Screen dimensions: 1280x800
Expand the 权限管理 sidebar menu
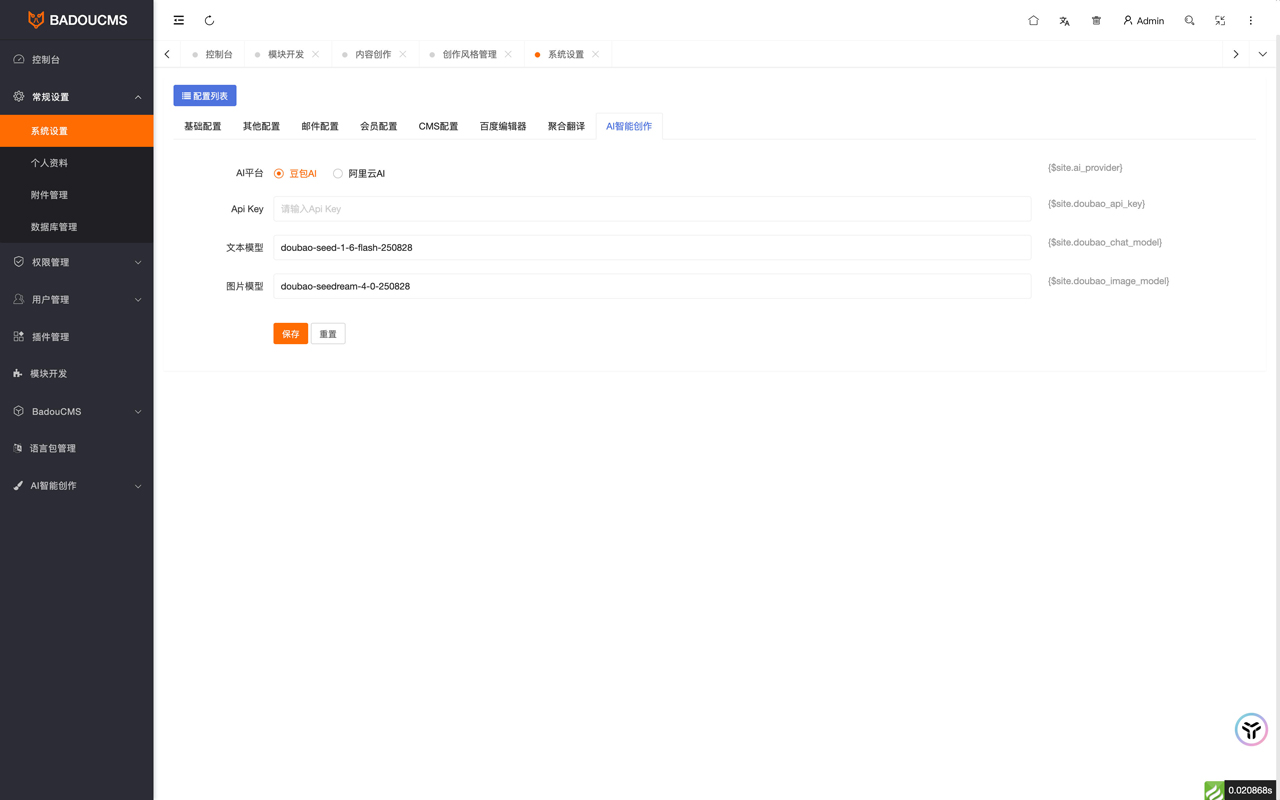pyautogui.click(x=77, y=262)
